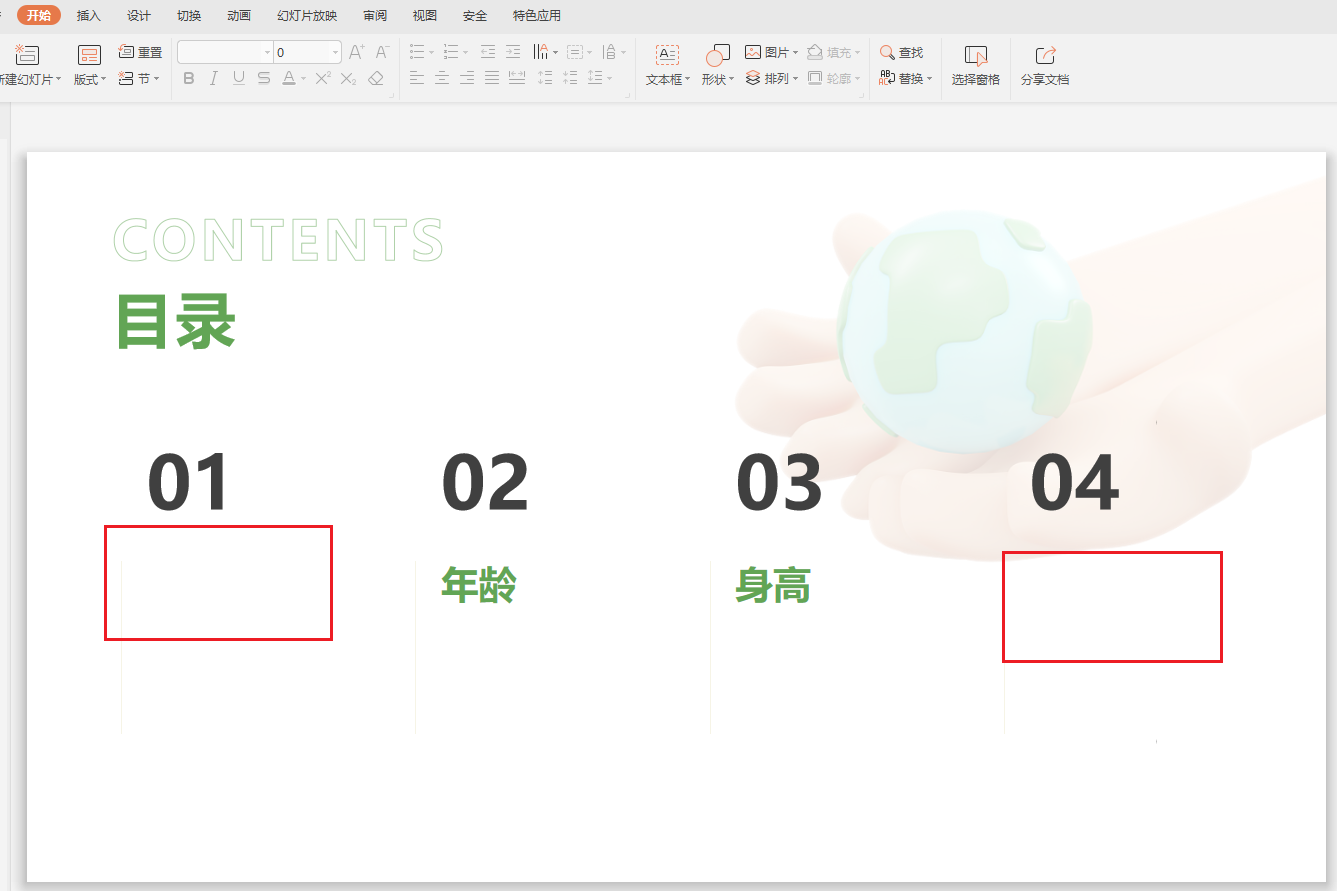Toggle bold formatting
The image size is (1337, 891).
[x=189, y=78]
